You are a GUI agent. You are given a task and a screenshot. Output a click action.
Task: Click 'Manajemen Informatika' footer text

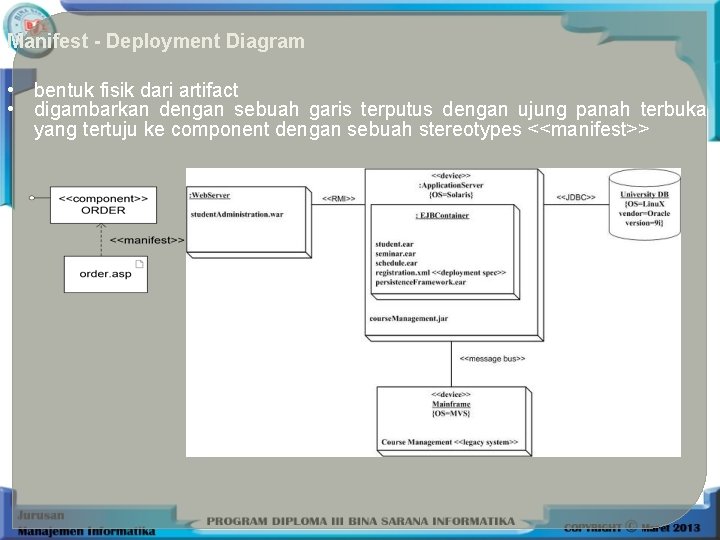click(x=86, y=531)
